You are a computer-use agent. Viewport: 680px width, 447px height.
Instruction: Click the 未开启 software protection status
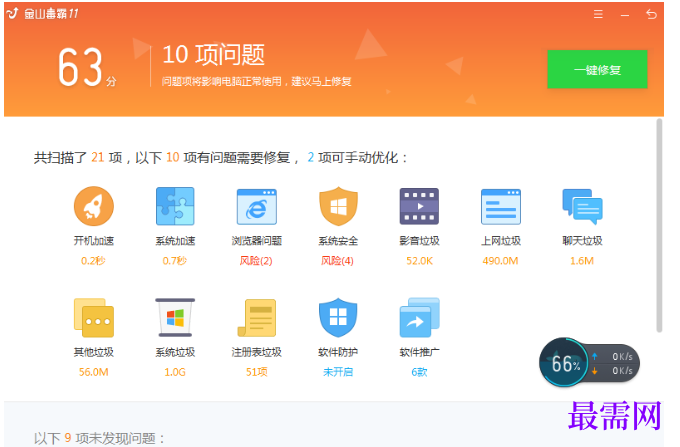[338, 372]
